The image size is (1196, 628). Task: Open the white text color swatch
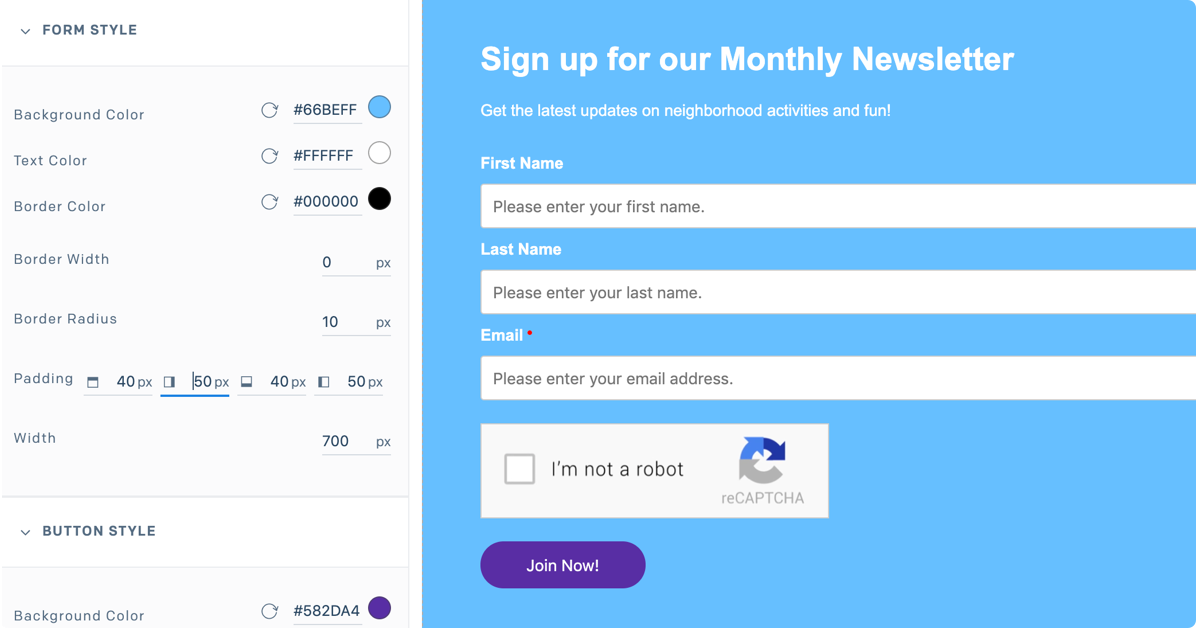379,153
